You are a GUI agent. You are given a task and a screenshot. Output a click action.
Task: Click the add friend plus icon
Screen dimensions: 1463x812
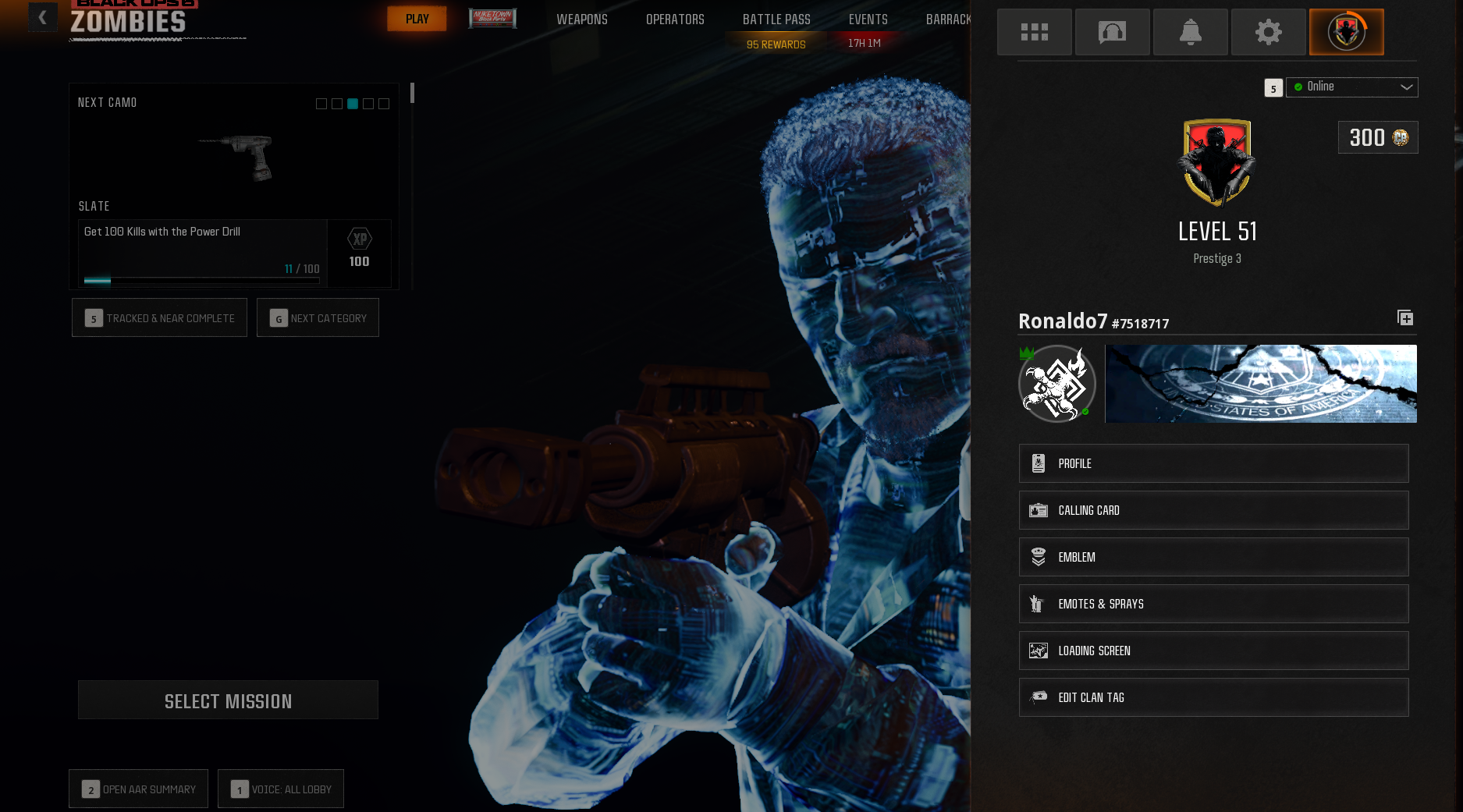(x=1404, y=317)
